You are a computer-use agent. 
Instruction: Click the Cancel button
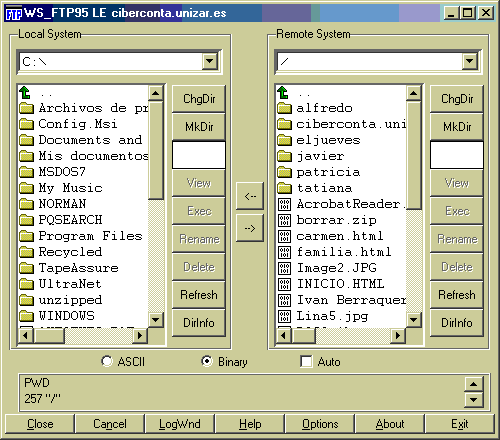click(110, 424)
